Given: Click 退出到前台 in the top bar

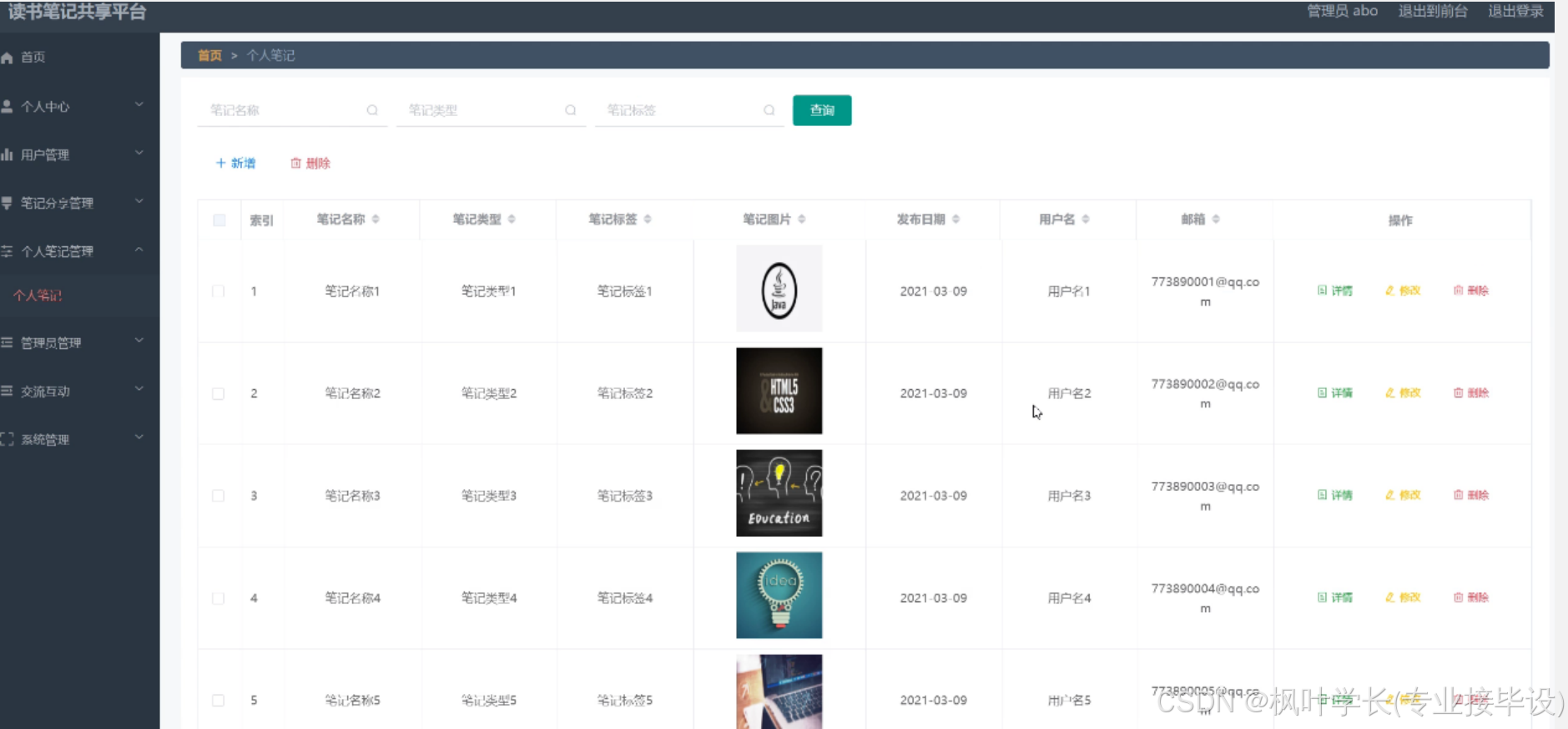Looking at the screenshot, I should [x=1433, y=11].
